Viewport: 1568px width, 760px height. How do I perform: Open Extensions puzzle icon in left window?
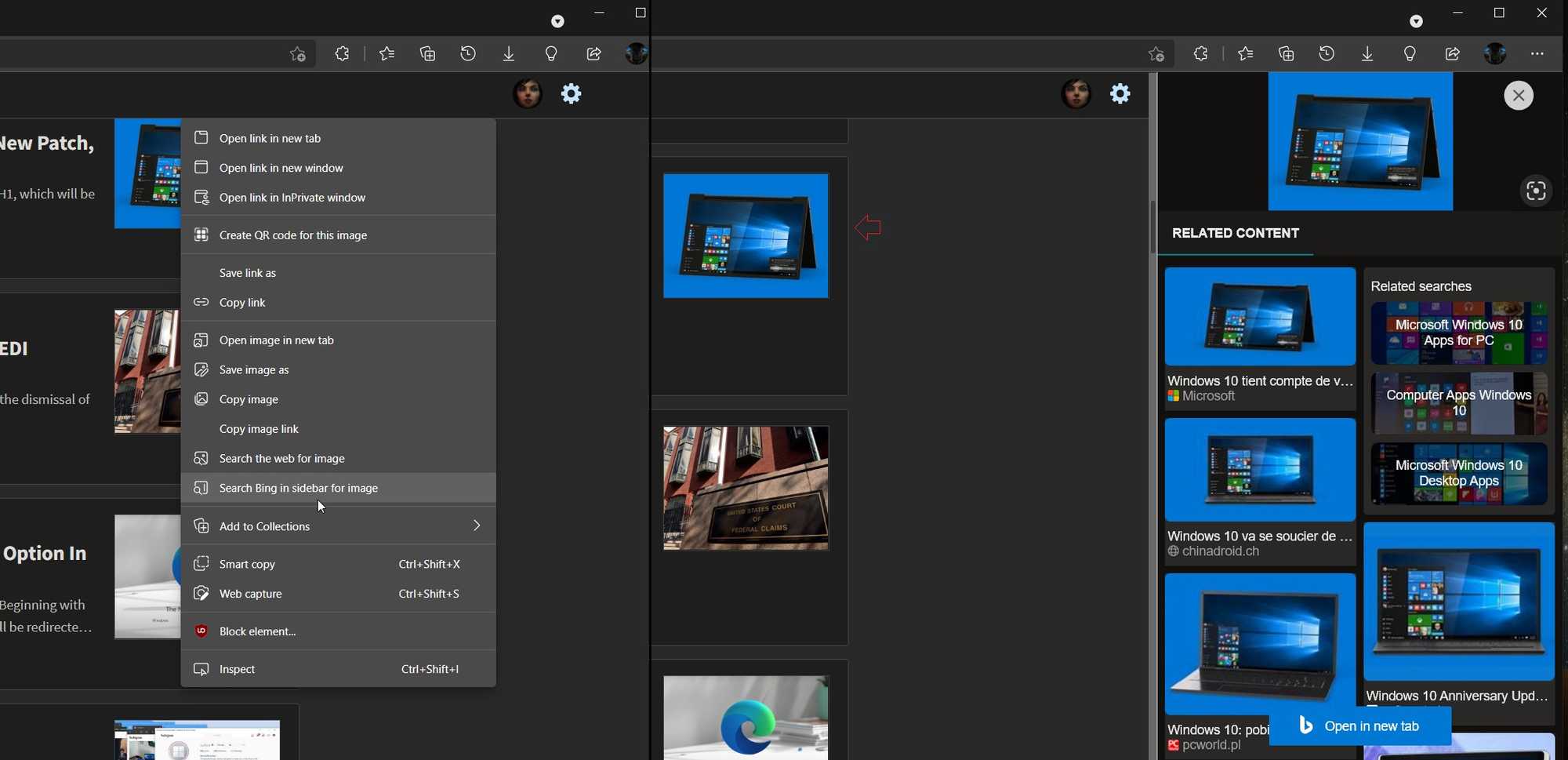(x=342, y=54)
